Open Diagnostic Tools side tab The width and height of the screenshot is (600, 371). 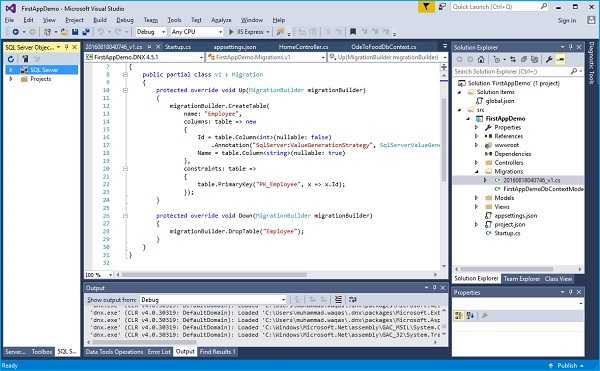(592, 63)
